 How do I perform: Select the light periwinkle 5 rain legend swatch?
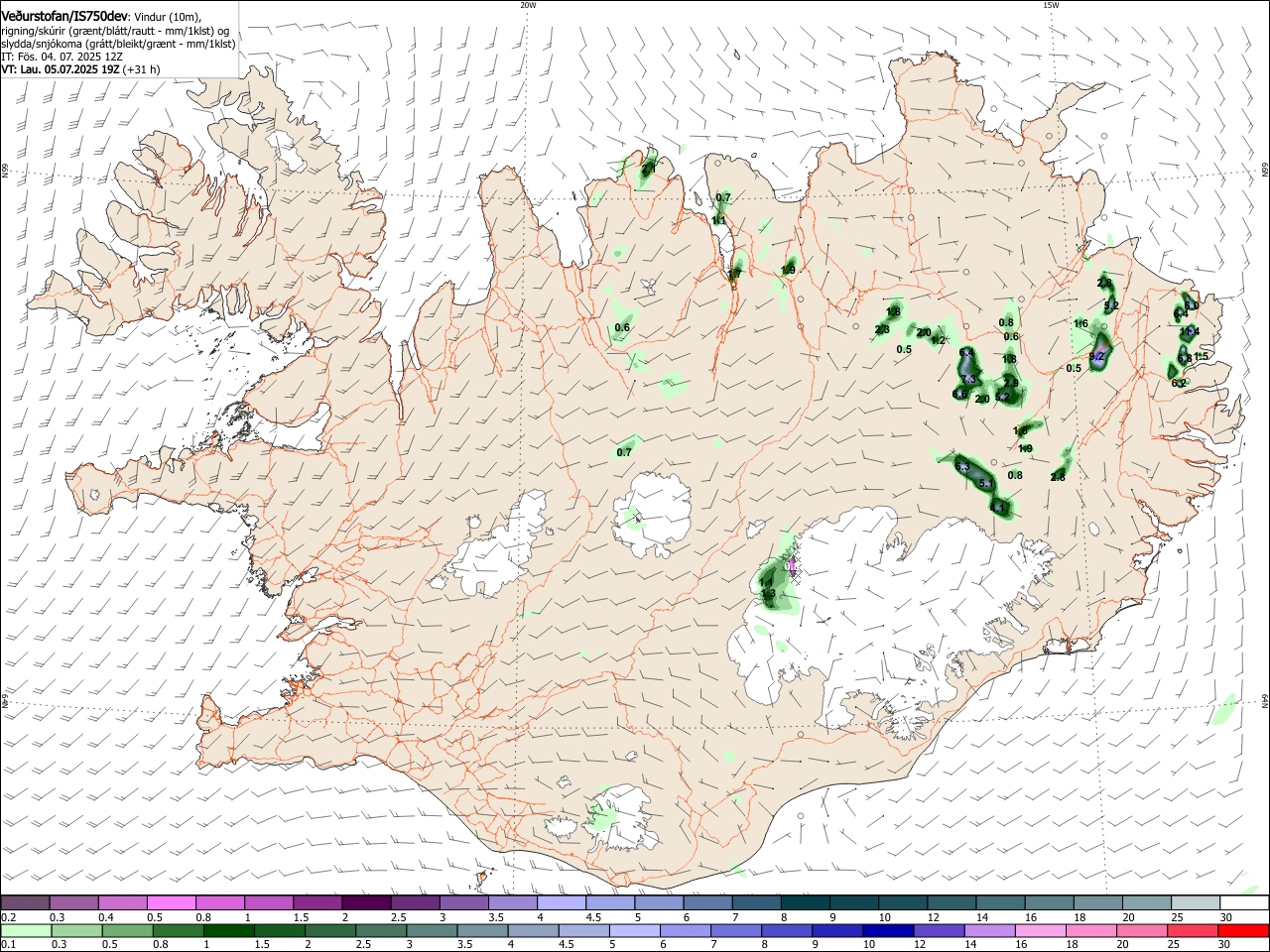[x=634, y=930]
